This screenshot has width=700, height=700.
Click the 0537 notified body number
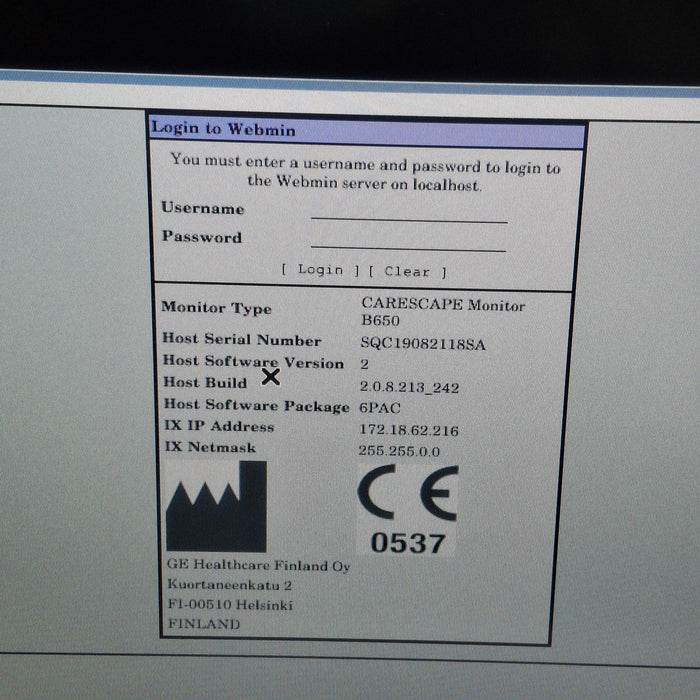click(407, 543)
